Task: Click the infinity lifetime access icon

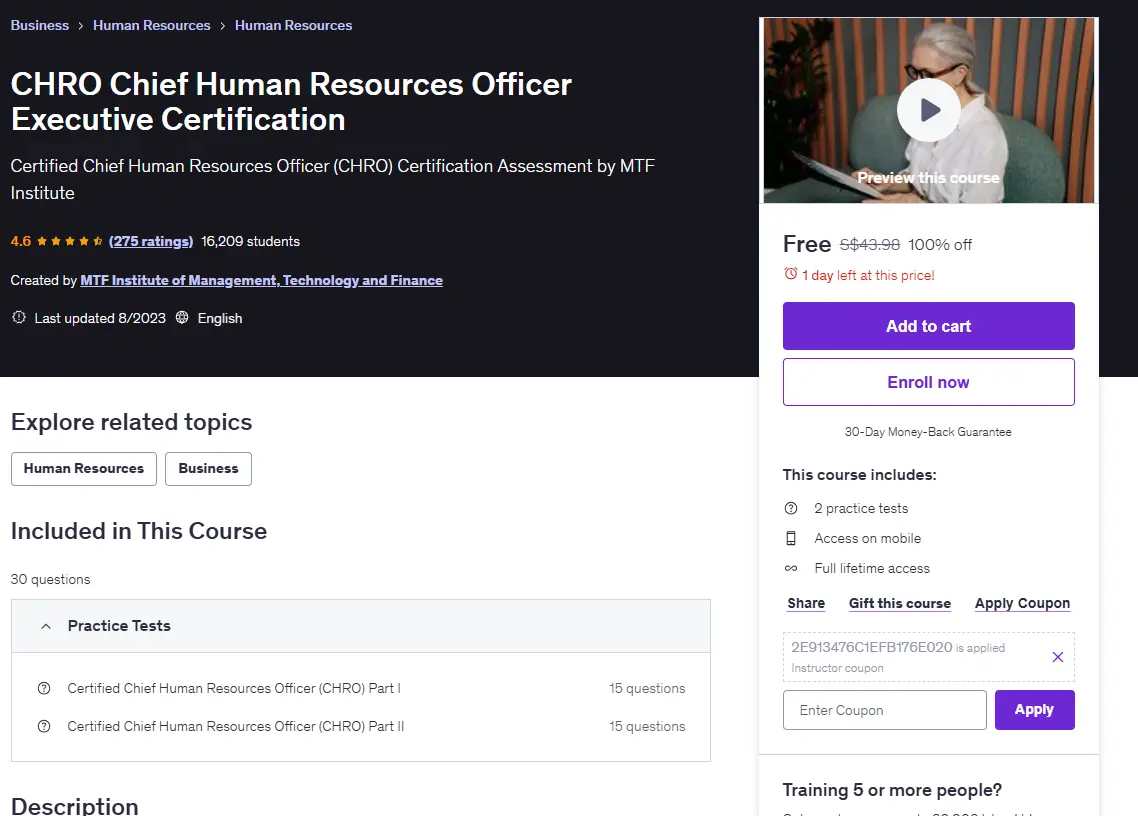Action: (791, 568)
